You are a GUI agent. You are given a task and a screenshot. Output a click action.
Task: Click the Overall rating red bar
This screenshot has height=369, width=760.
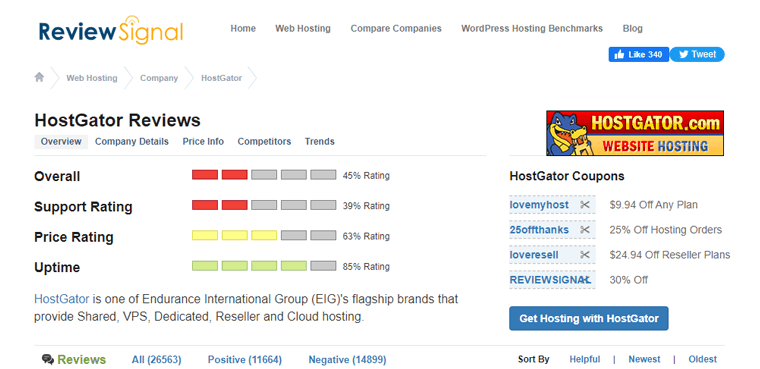264,175
